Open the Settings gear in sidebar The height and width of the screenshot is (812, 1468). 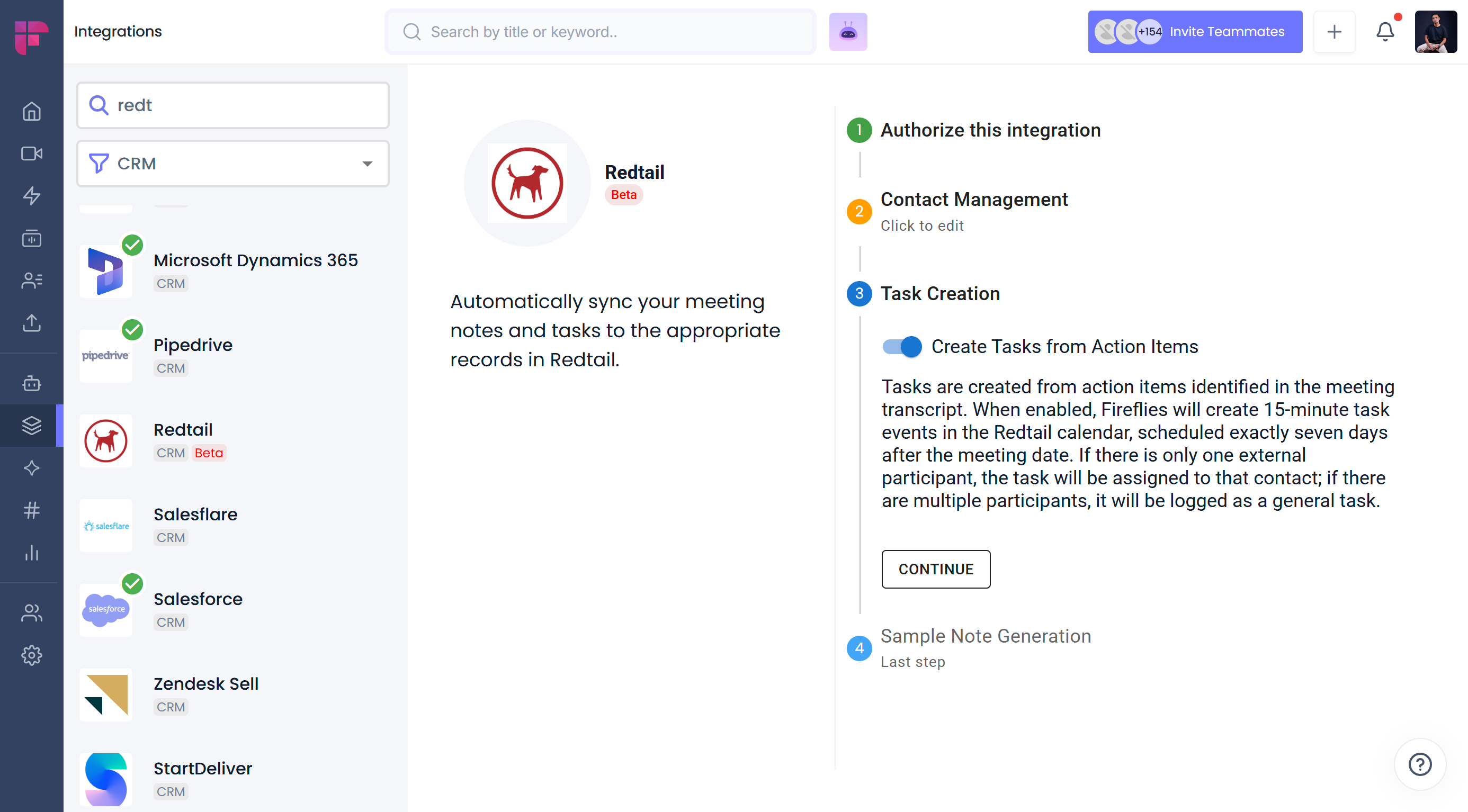tap(31, 655)
